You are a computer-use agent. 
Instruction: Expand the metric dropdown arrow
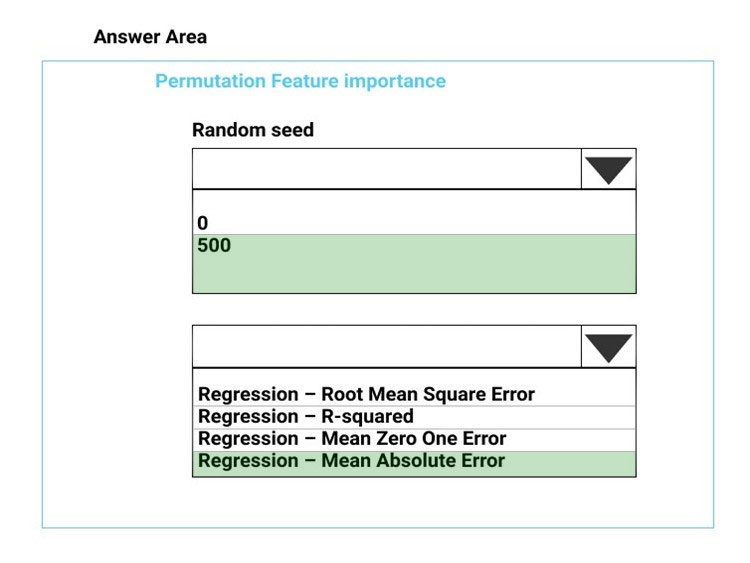click(x=608, y=347)
